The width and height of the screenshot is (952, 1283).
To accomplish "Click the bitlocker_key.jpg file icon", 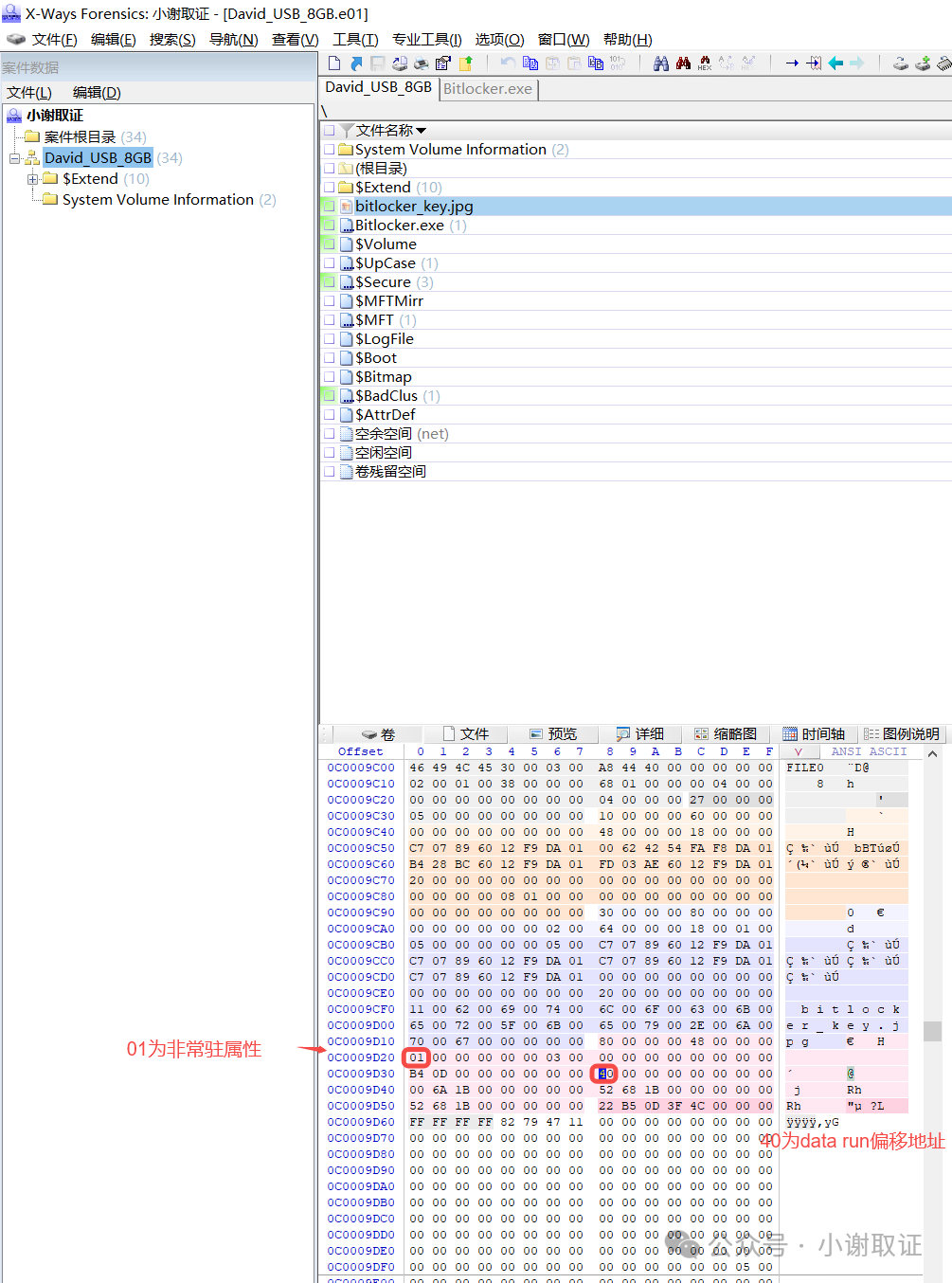I will click(x=347, y=207).
